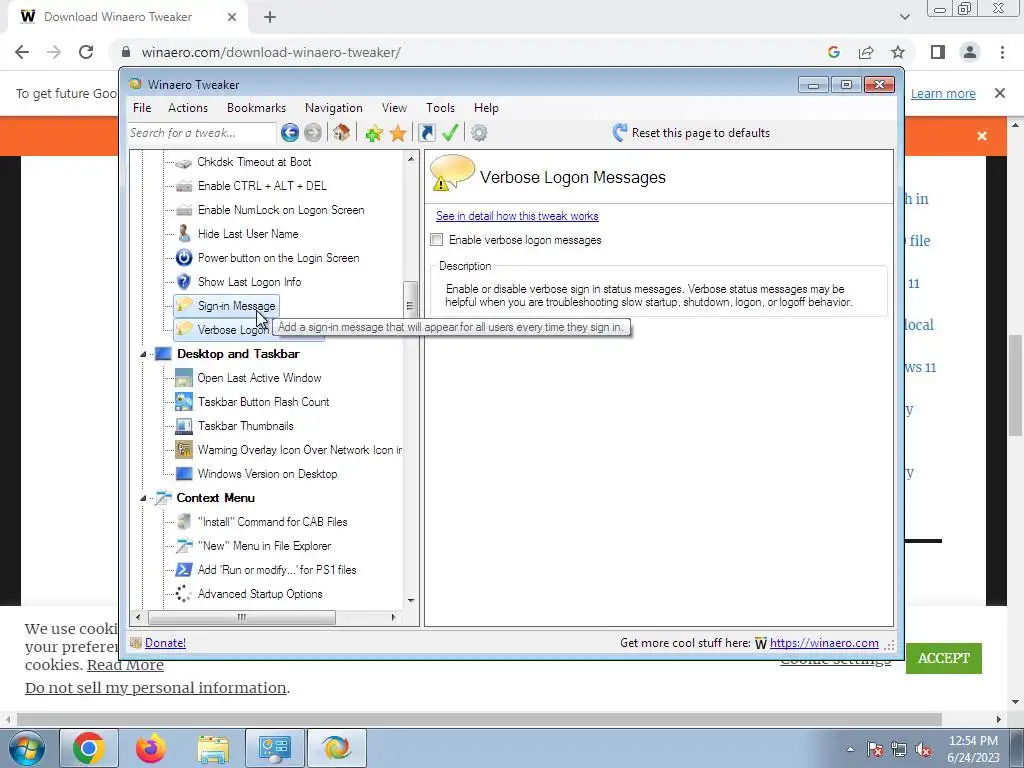
Task: Select the Sign-in Message tree item
Action: [x=225, y=306]
